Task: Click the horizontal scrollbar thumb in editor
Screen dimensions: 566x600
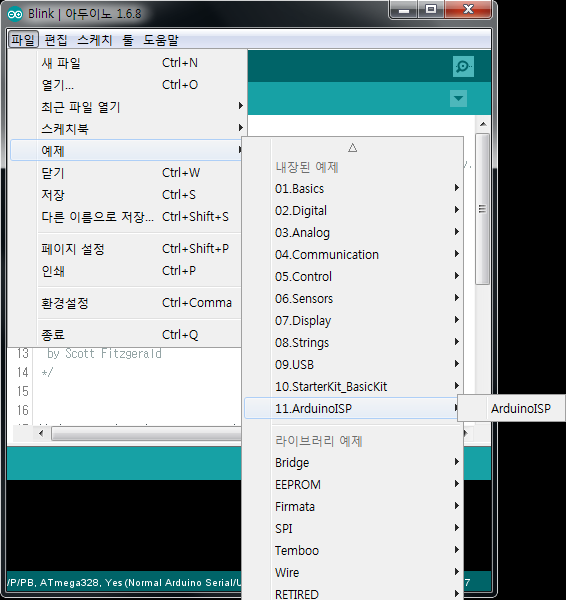Action: point(147,434)
